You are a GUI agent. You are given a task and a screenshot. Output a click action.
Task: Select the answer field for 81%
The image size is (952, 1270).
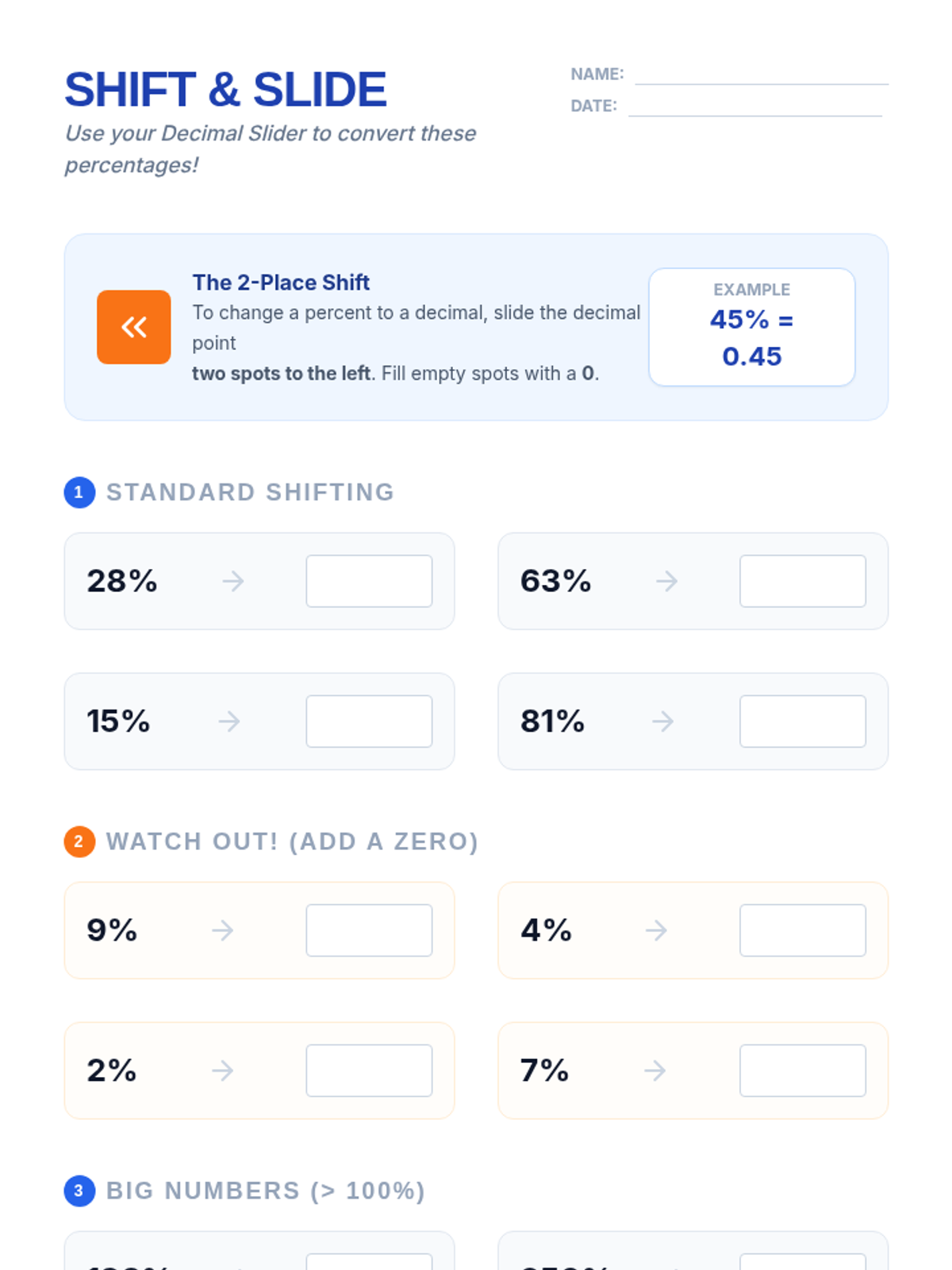click(x=802, y=722)
